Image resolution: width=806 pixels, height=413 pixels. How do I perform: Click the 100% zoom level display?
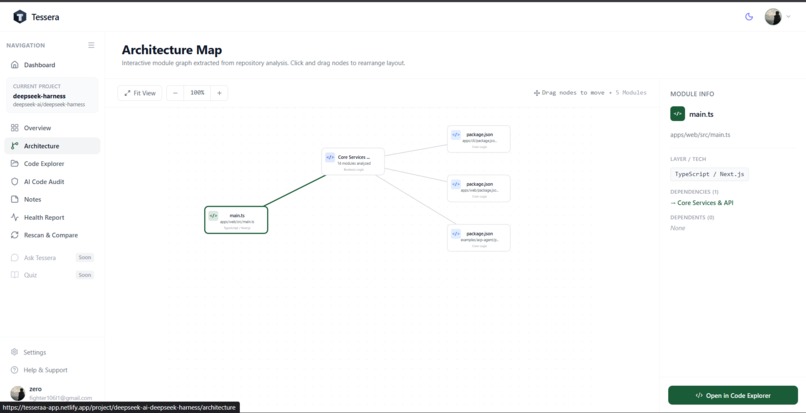[197, 93]
